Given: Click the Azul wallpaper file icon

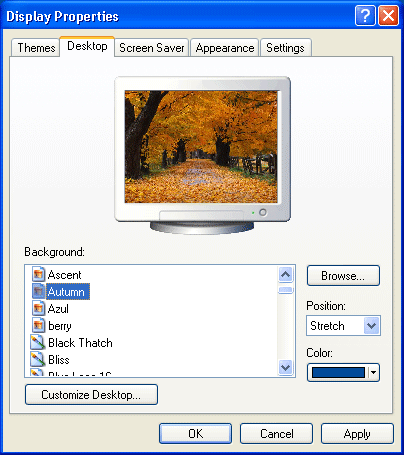Looking at the screenshot, I should pos(38,308).
